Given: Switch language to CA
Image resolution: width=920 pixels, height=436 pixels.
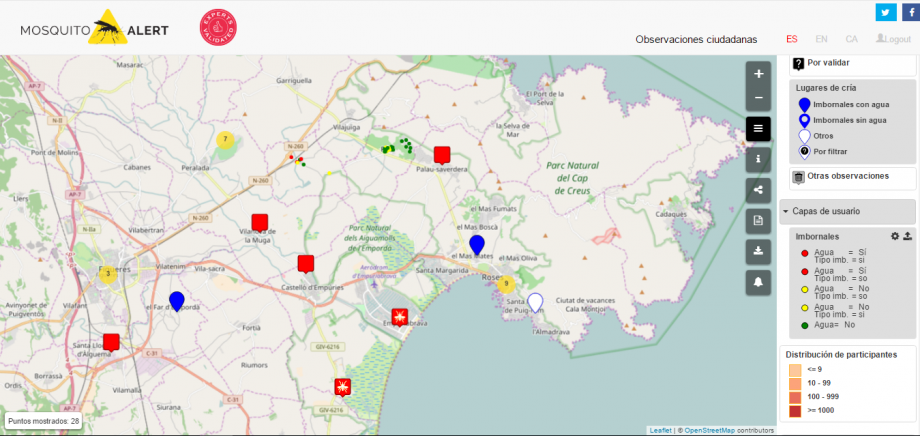Looking at the screenshot, I should click(x=851, y=40).
